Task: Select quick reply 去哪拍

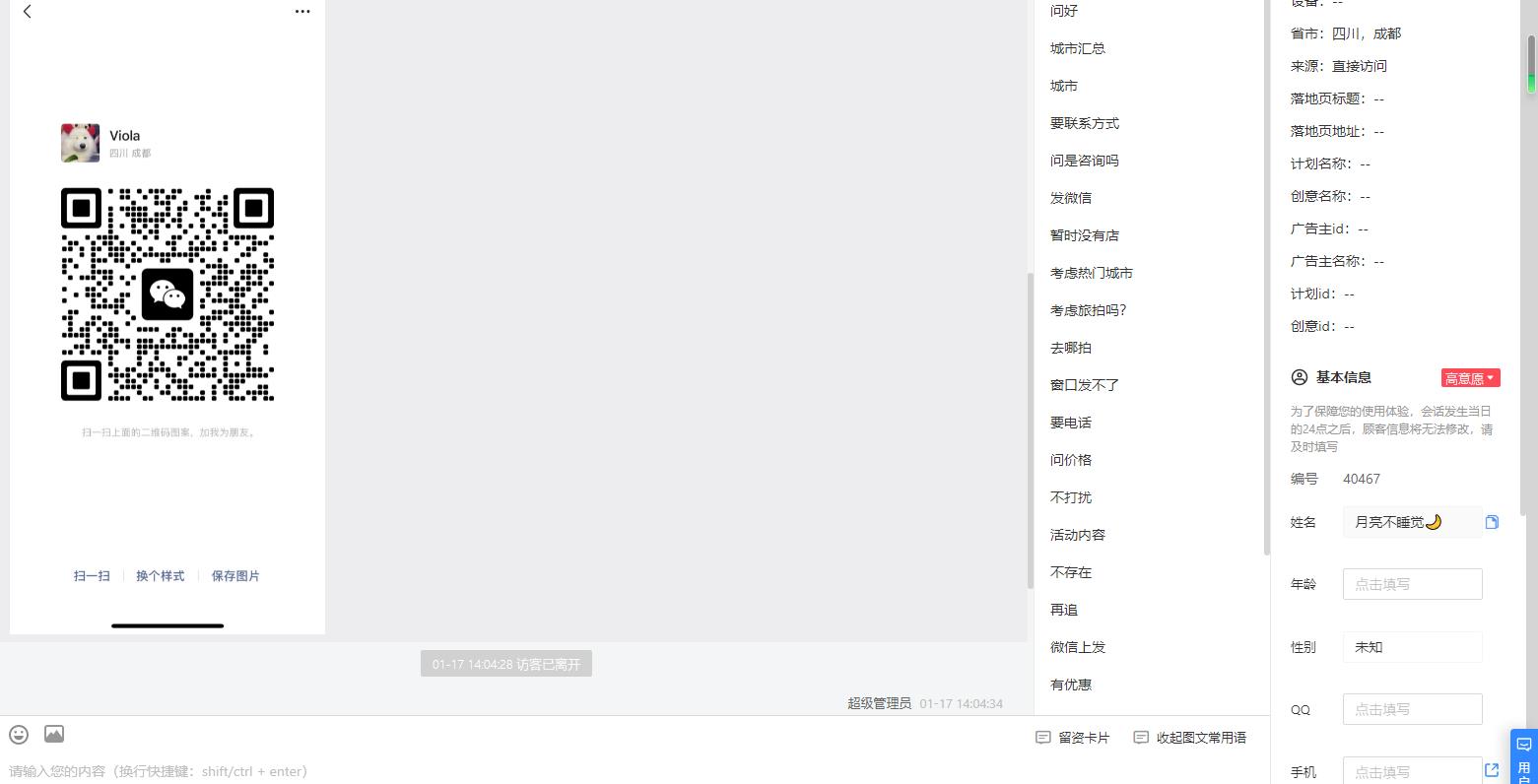Action: (x=1071, y=348)
